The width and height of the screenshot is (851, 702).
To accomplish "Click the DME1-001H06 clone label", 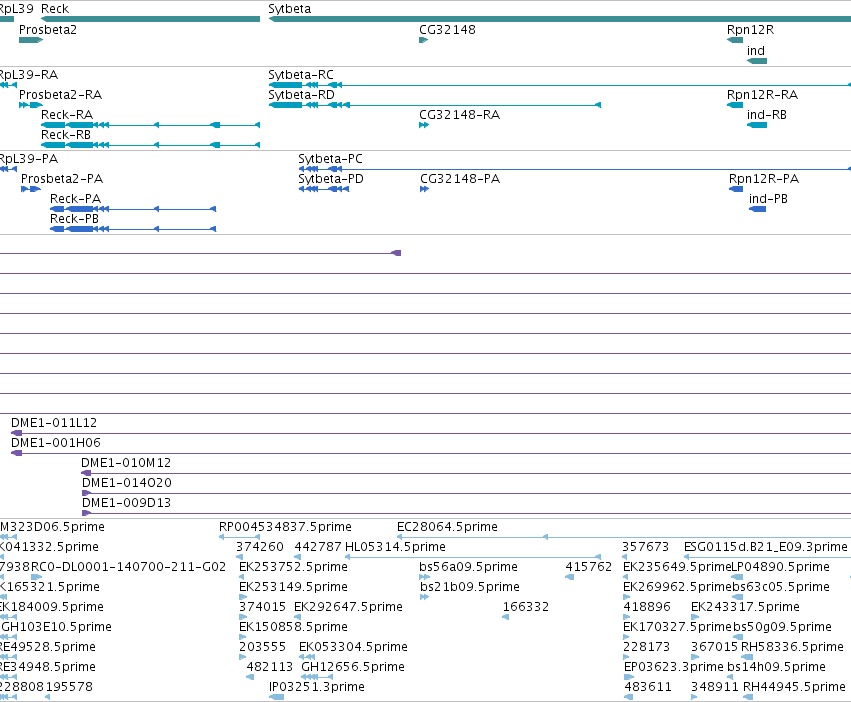I will click(56, 442).
